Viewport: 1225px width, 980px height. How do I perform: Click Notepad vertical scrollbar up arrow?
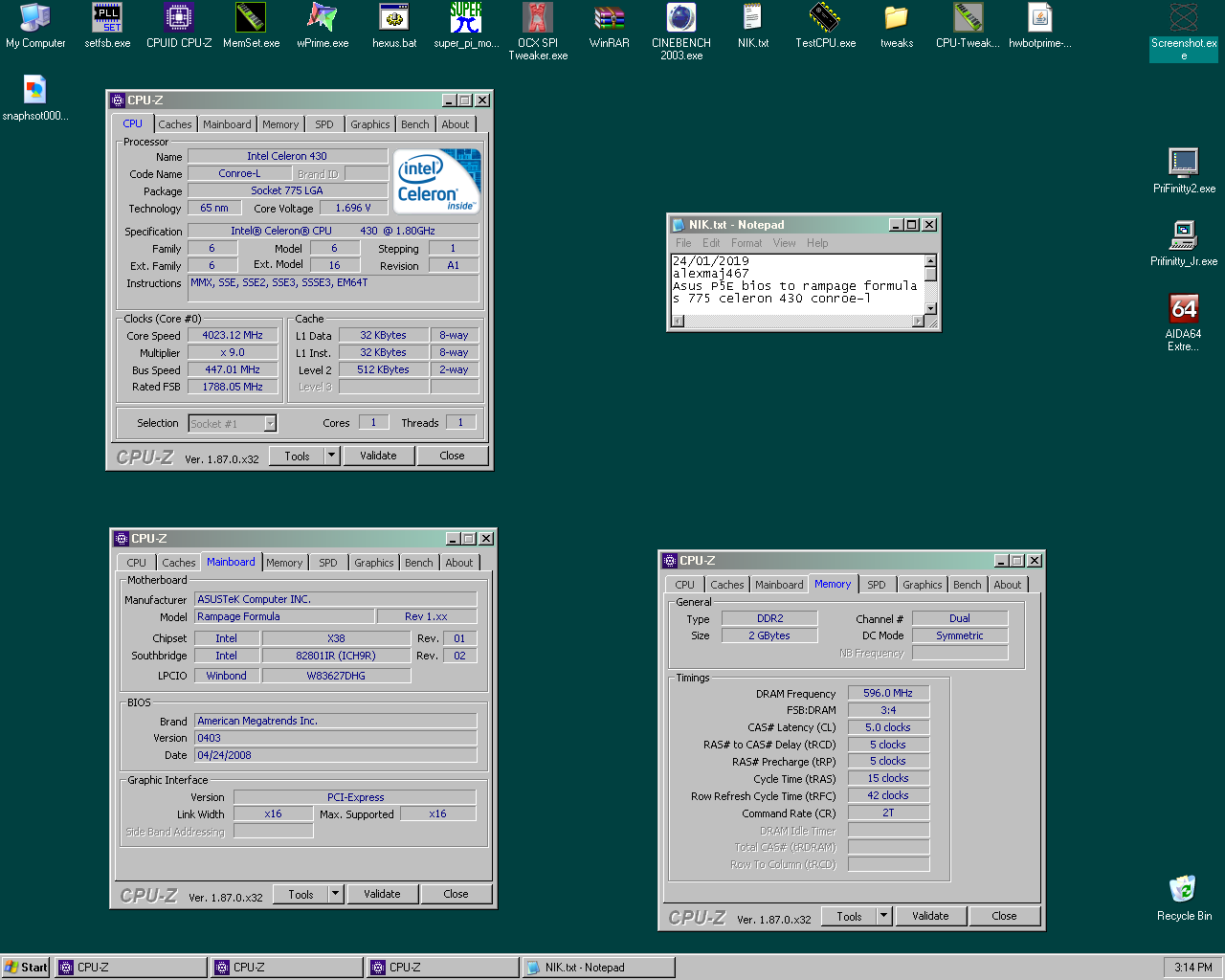[930, 260]
